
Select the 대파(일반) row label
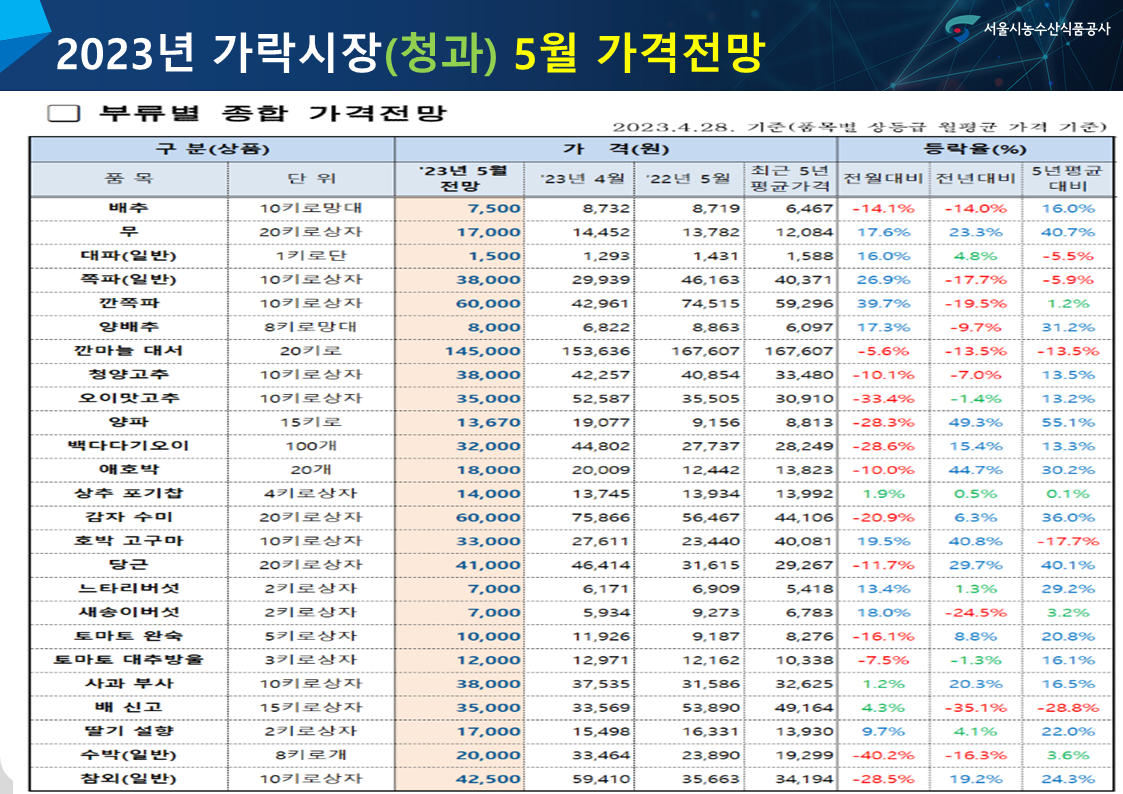(x=129, y=256)
